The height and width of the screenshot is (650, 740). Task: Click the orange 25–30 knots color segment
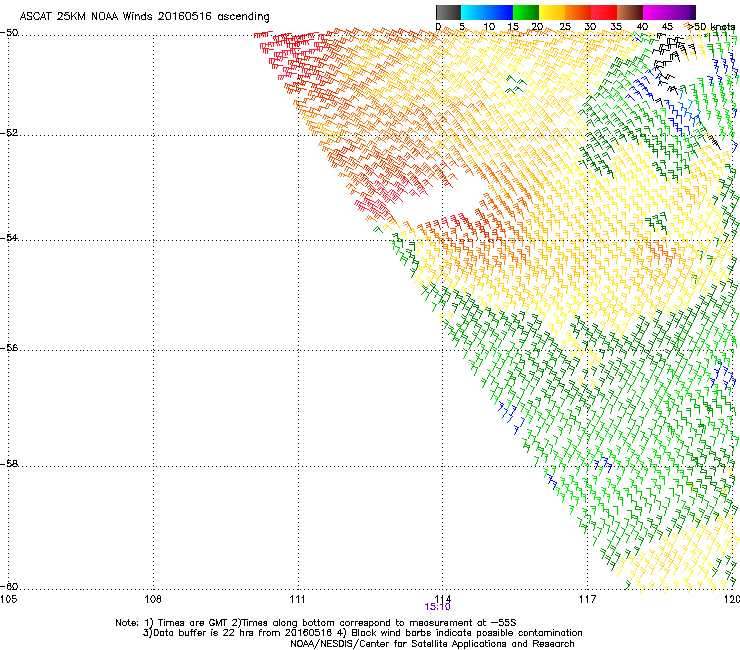point(578,12)
